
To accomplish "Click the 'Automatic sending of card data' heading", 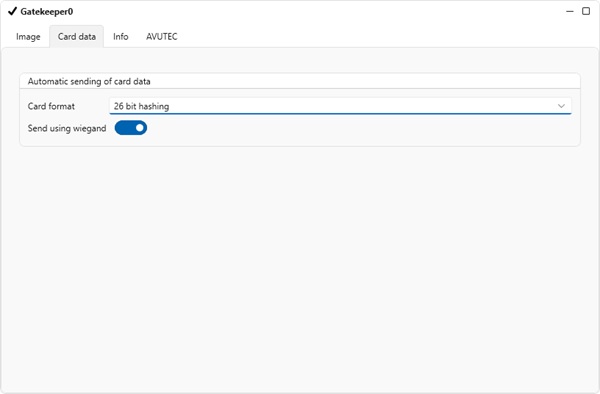I will pos(89,81).
